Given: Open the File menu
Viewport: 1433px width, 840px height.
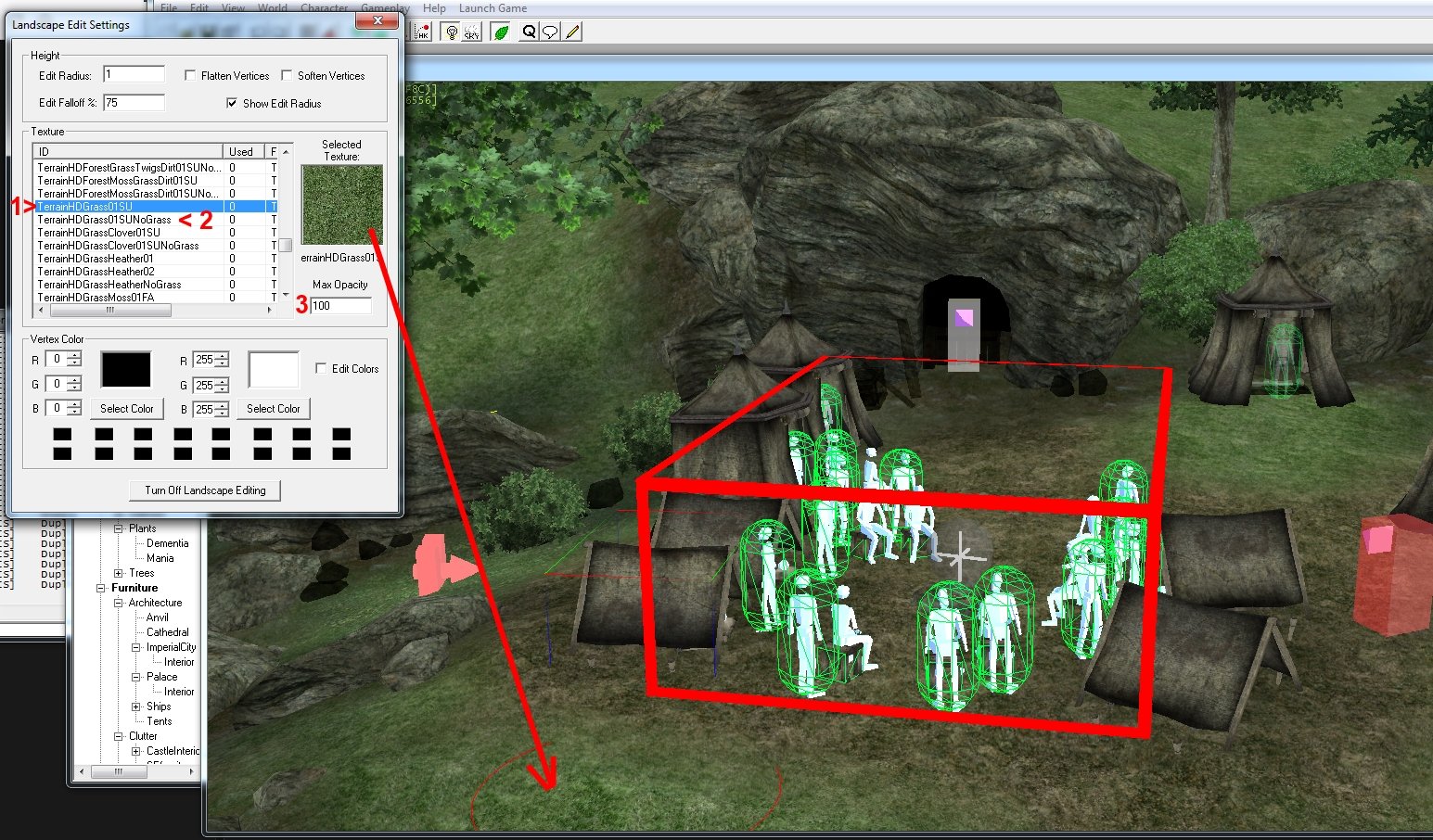Looking at the screenshot, I should pyautogui.click(x=169, y=7).
